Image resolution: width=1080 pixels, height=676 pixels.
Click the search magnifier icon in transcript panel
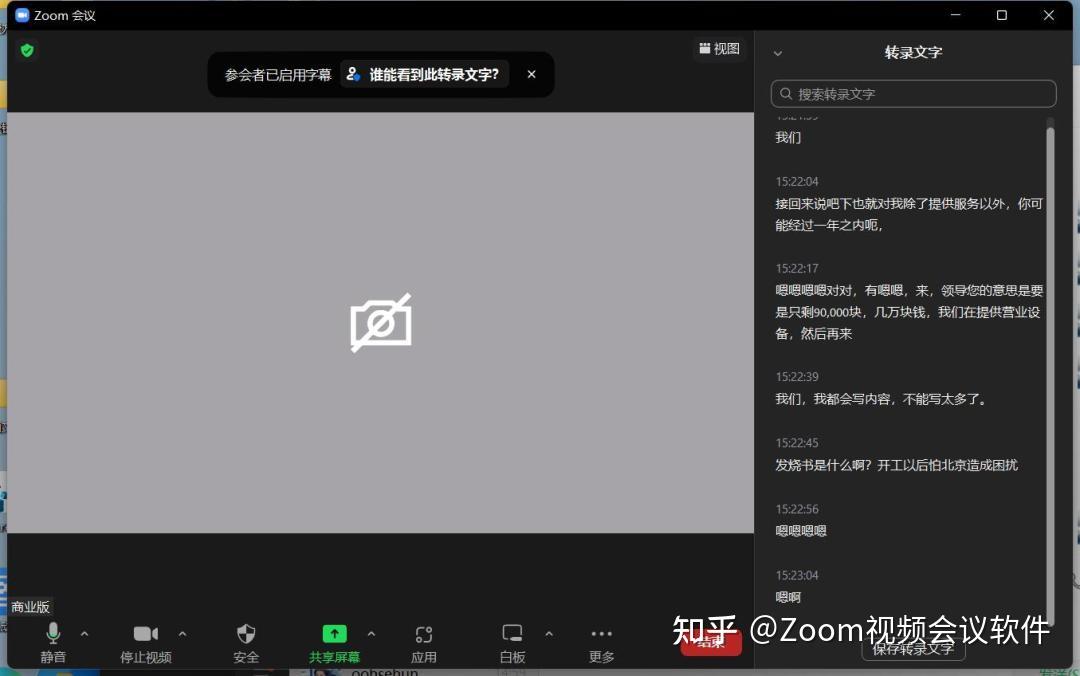coord(786,94)
